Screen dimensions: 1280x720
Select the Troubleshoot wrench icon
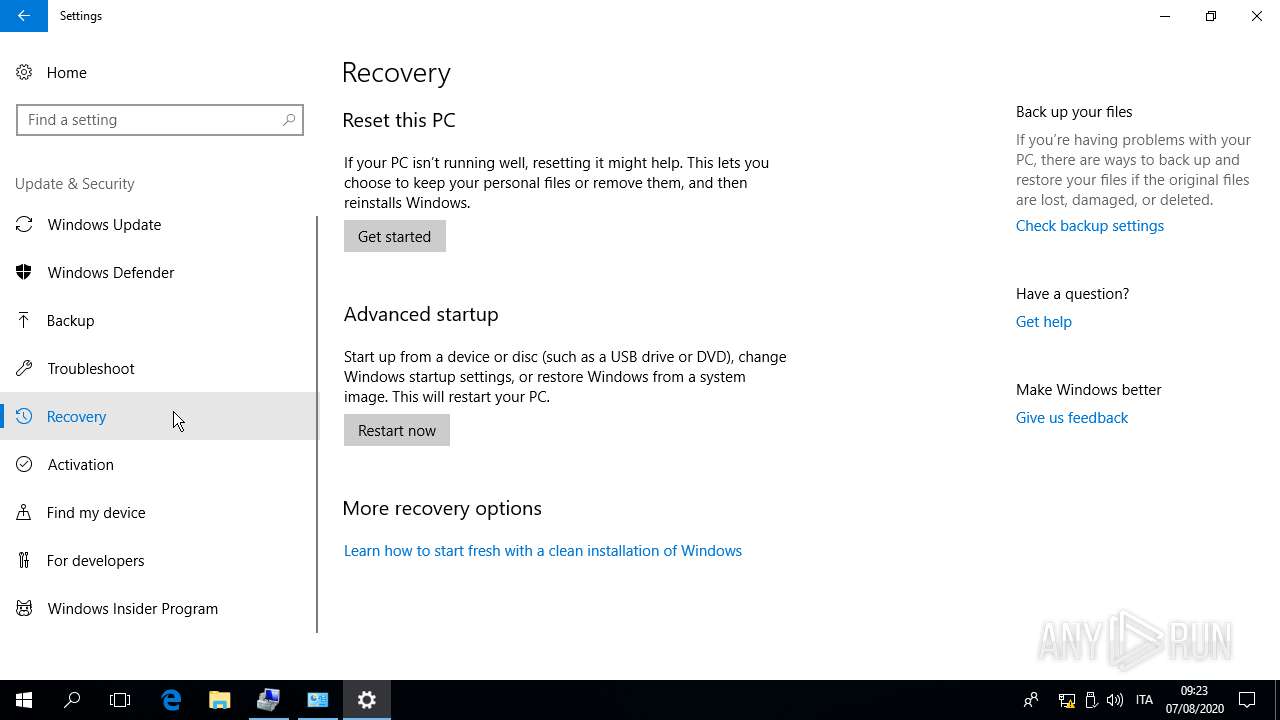point(24,368)
